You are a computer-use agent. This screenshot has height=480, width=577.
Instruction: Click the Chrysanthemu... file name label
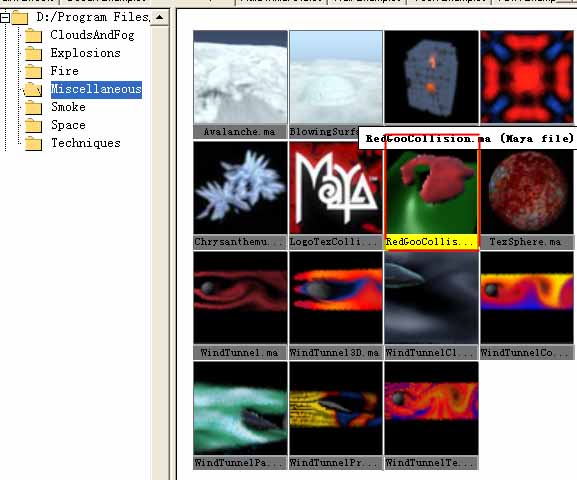coord(240,242)
